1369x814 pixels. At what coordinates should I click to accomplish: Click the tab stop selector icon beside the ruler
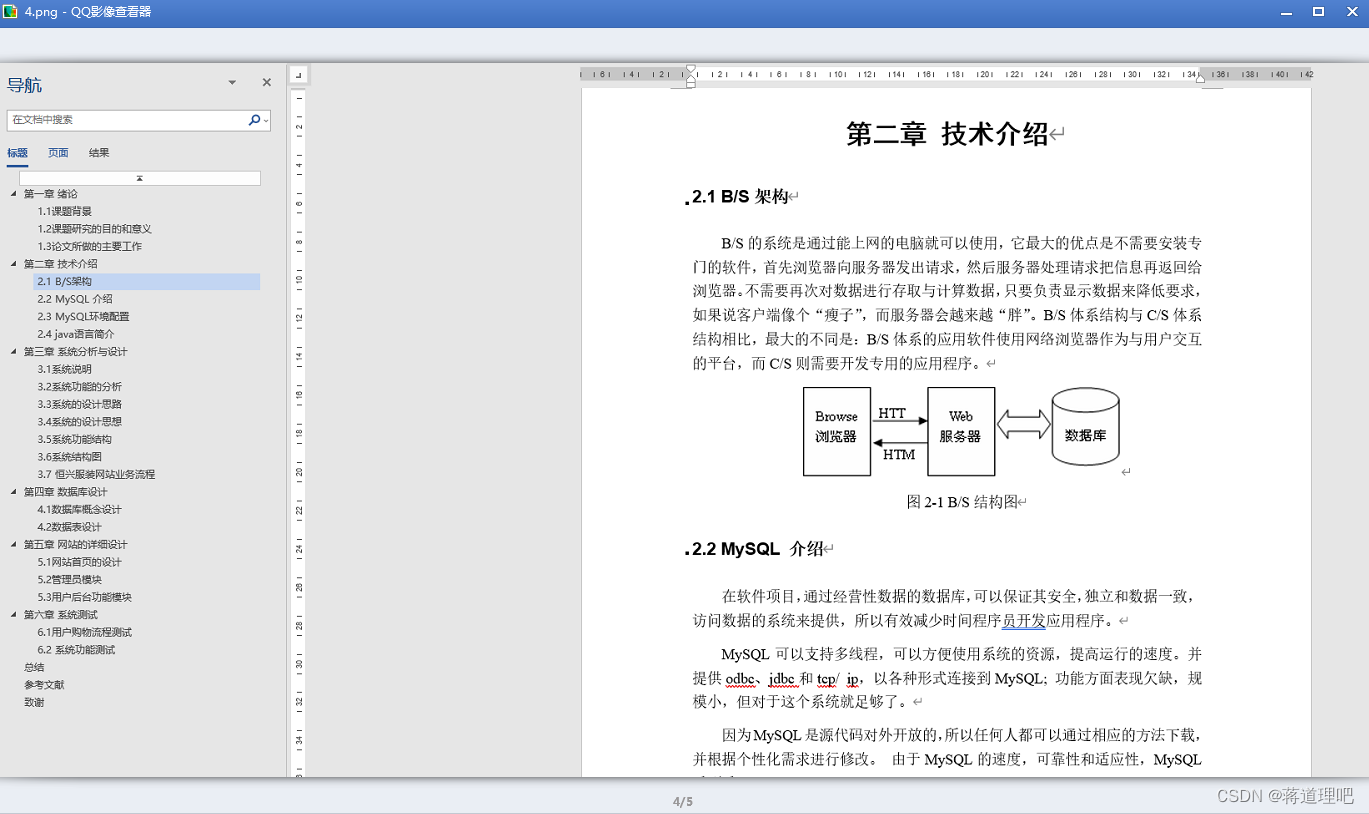(298, 74)
